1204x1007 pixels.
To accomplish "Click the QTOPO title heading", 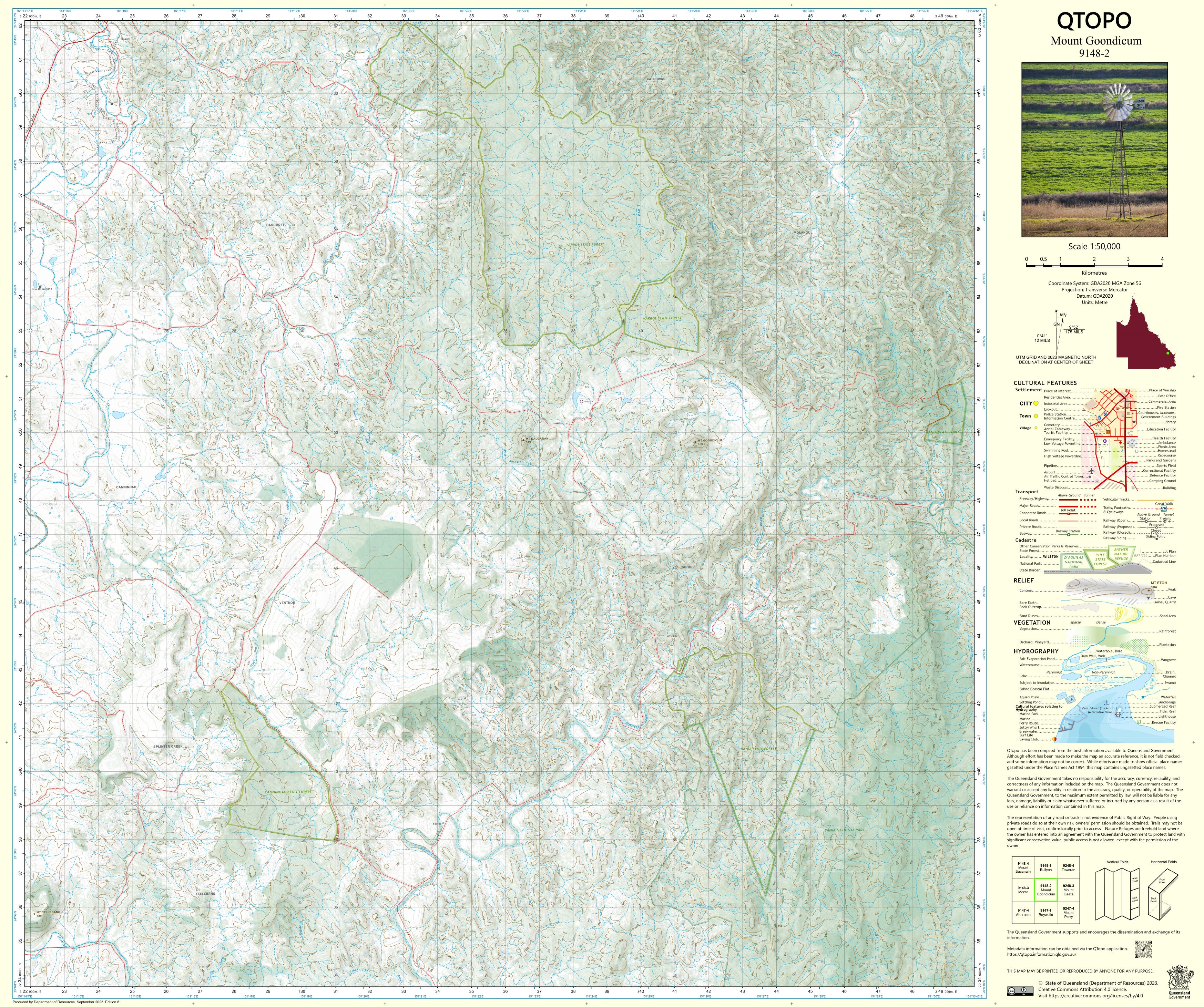I will pos(1094,21).
